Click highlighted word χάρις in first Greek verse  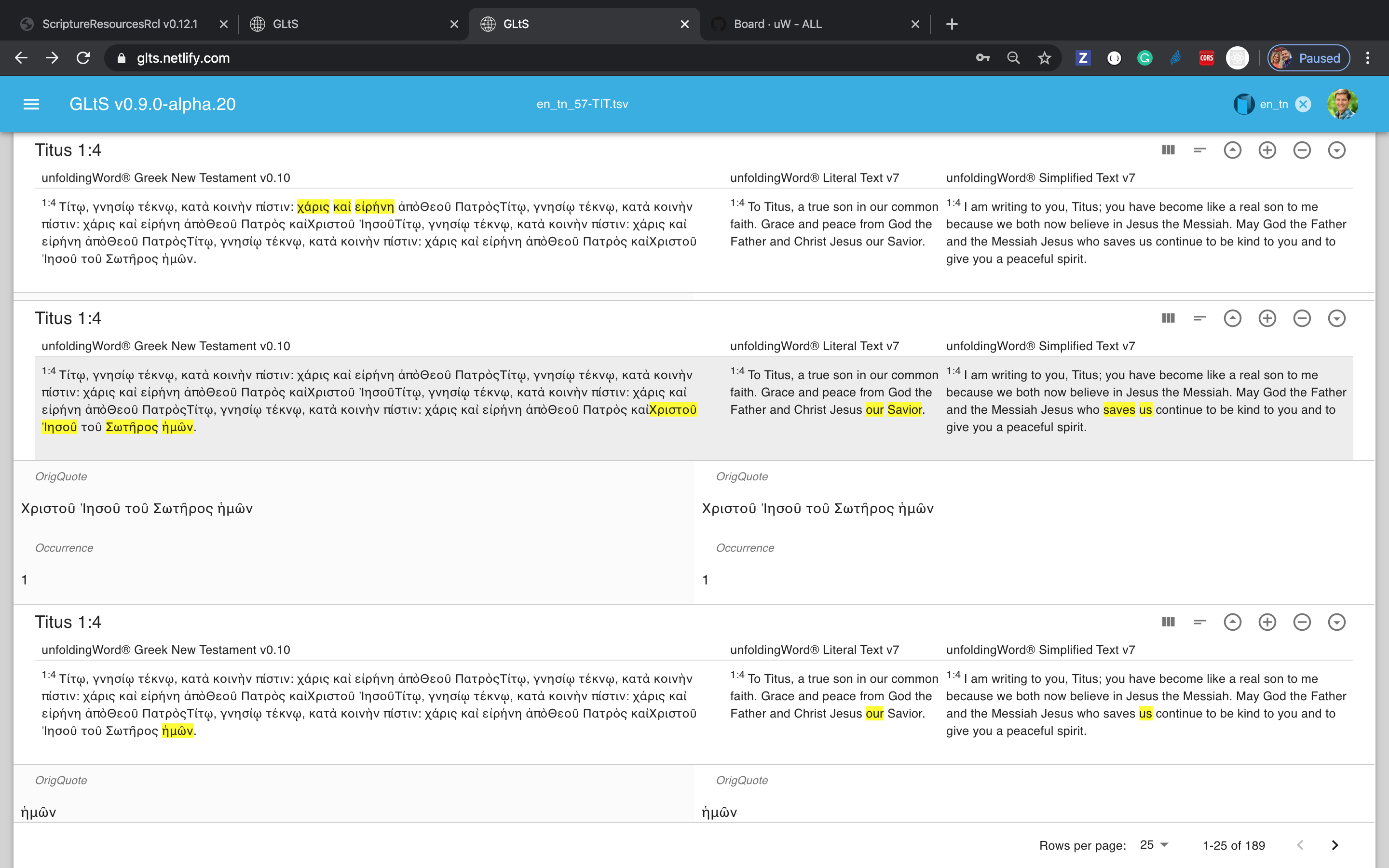313,207
